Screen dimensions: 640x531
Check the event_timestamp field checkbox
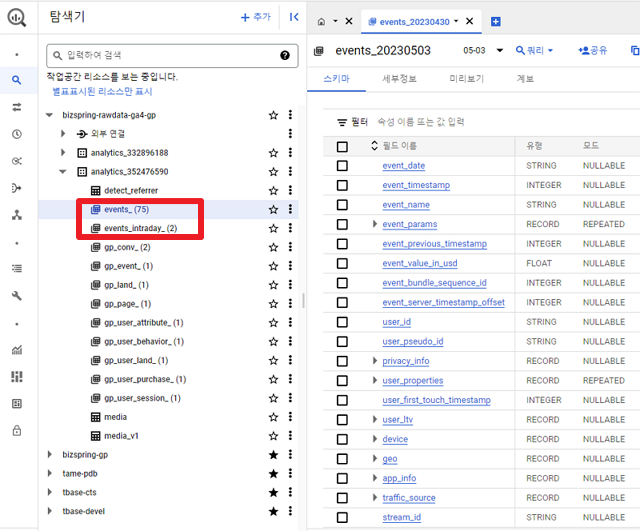[342, 185]
